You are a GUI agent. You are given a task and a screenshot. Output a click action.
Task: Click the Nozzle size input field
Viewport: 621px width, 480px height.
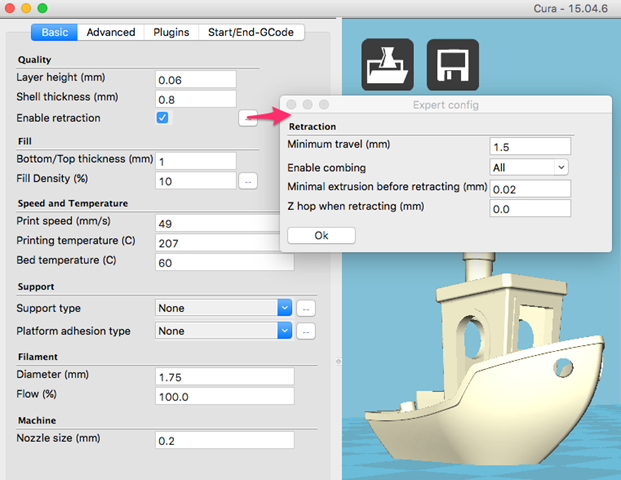(x=225, y=440)
